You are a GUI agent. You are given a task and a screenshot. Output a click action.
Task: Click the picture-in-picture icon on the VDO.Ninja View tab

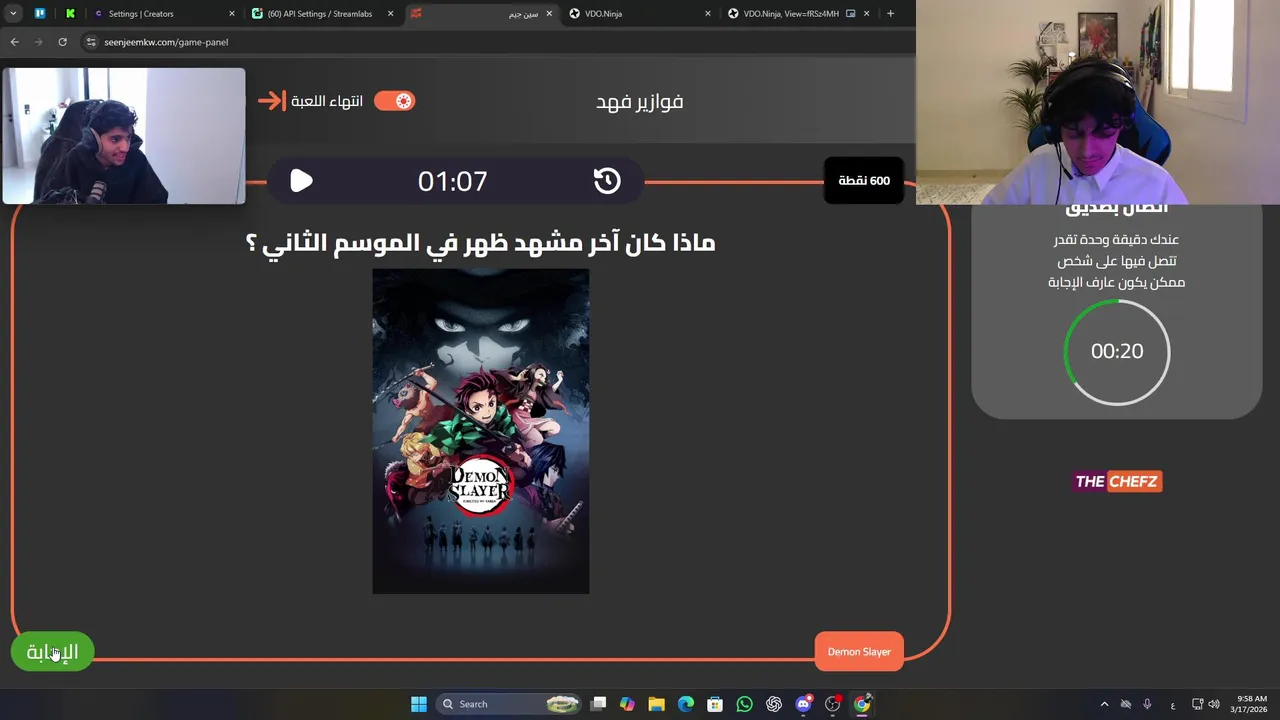[x=850, y=14]
